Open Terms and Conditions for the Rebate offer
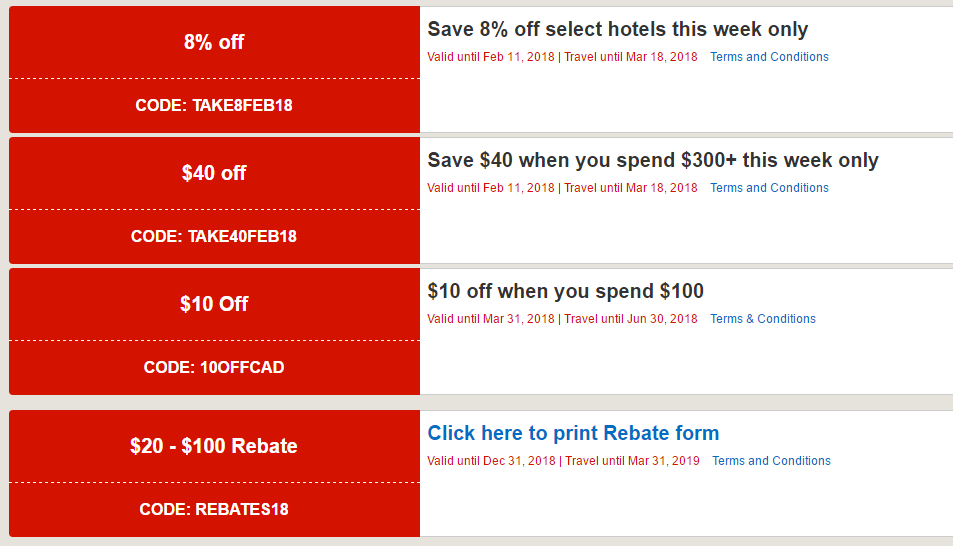 (x=771, y=461)
